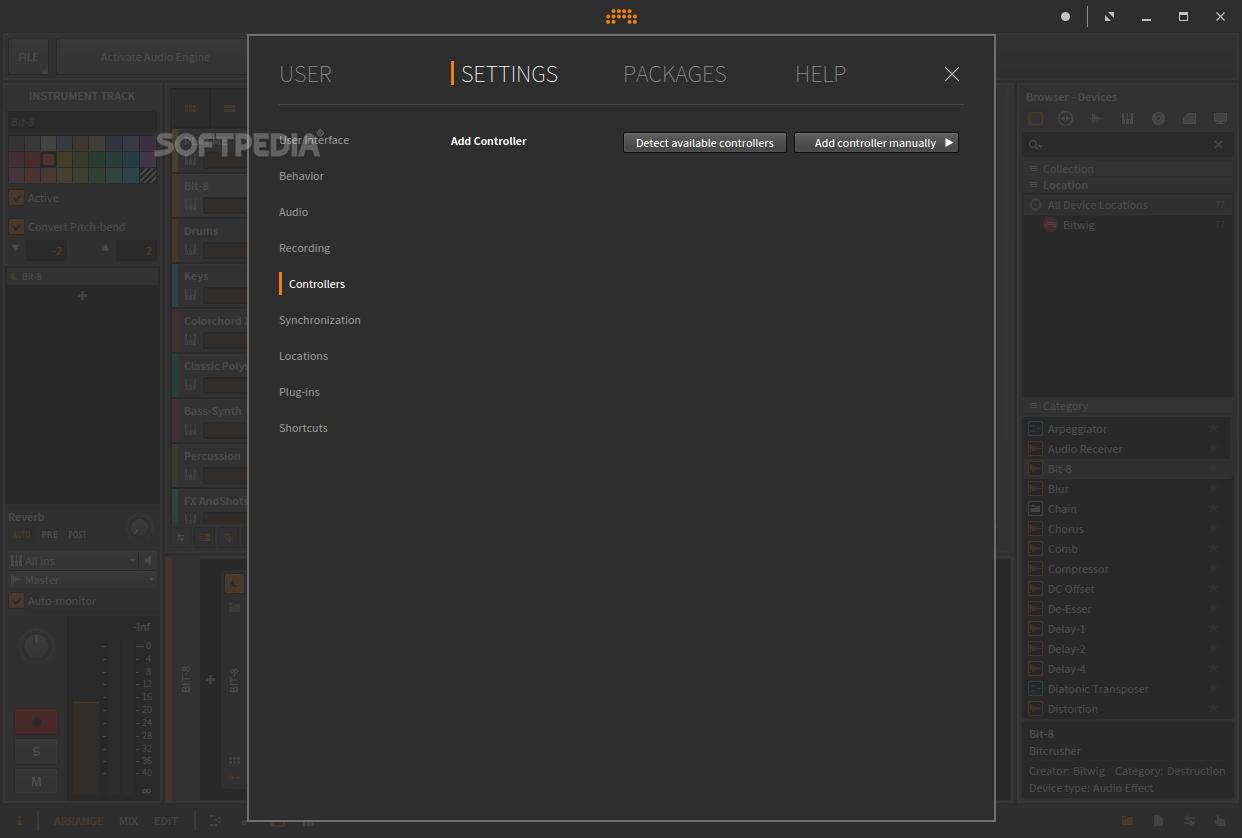This screenshot has width=1242, height=838.
Task: Add a device with chain plus icon
Action: pyautogui.click(x=210, y=680)
